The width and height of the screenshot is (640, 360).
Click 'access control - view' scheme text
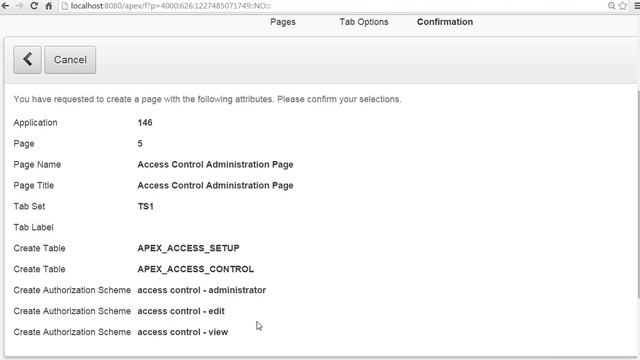click(182, 332)
